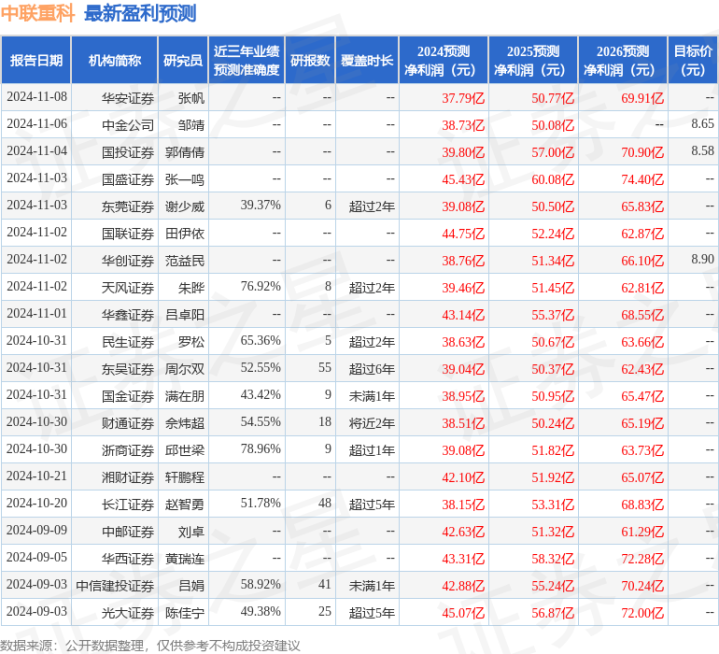Click 2024 profit value 45.43亿
The width and height of the screenshot is (719, 654).
pos(463,179)
